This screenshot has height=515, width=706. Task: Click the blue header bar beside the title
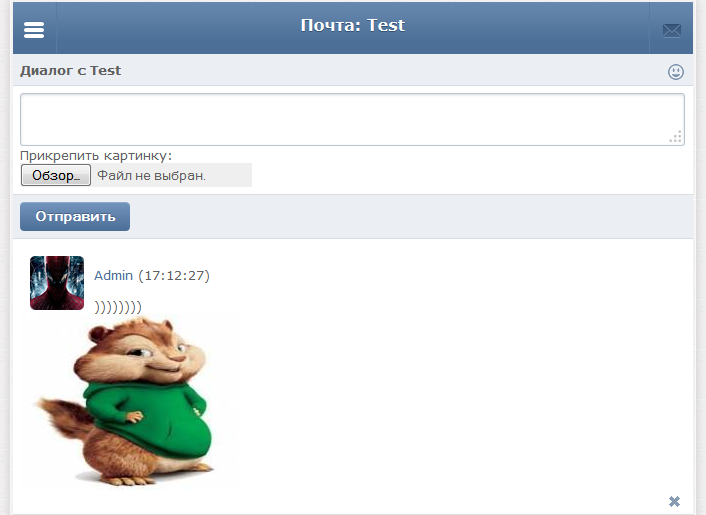click(518, 28)
